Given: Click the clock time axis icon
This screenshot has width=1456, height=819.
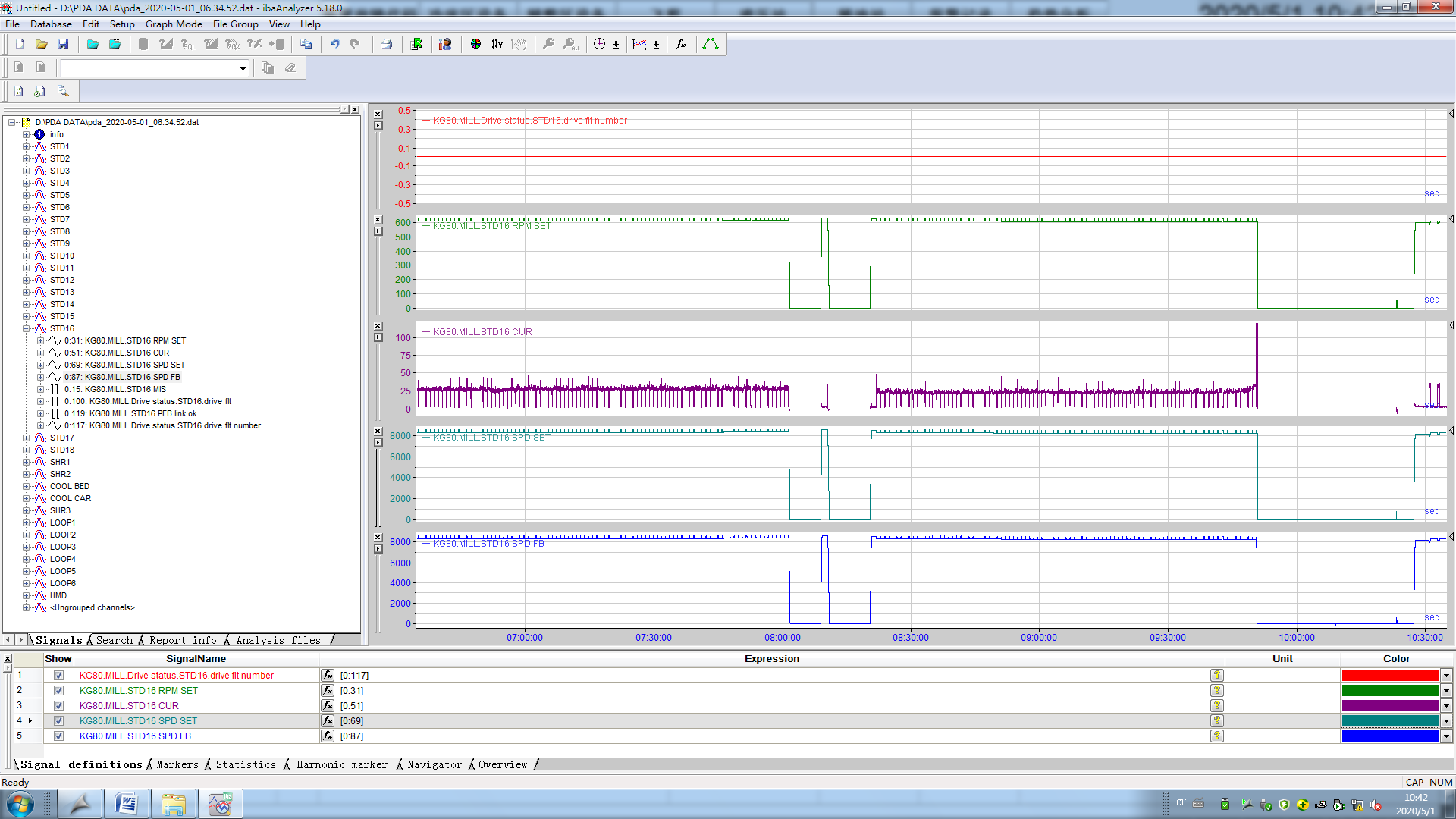Looking at the screenshot, I should 599,45.
